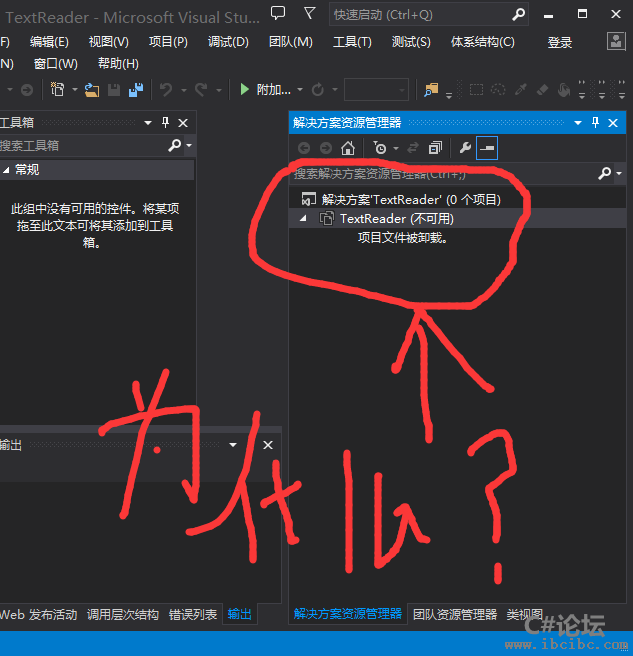Click the toolbox search magnifier icon

pos(174,145)
